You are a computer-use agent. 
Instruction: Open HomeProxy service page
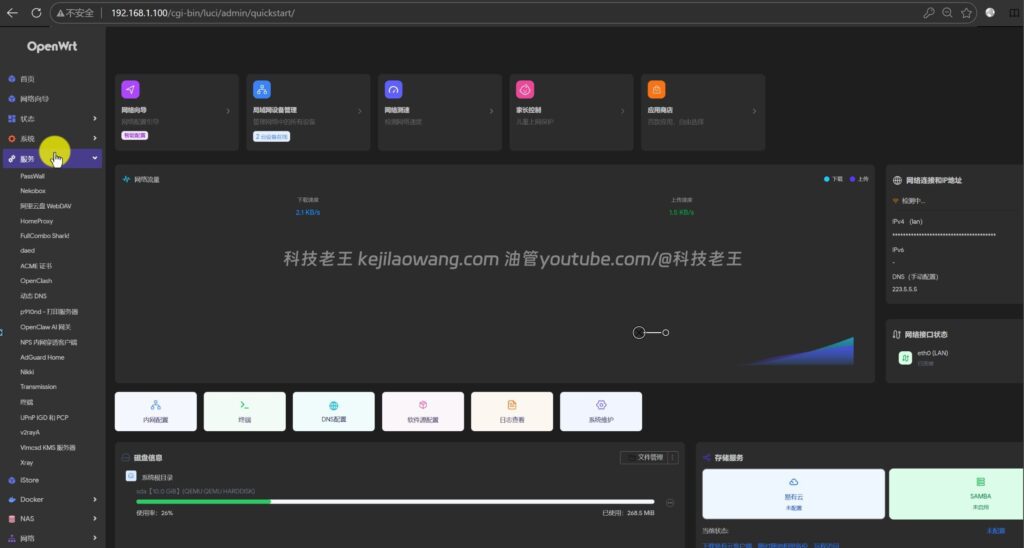tap(37, 221)
